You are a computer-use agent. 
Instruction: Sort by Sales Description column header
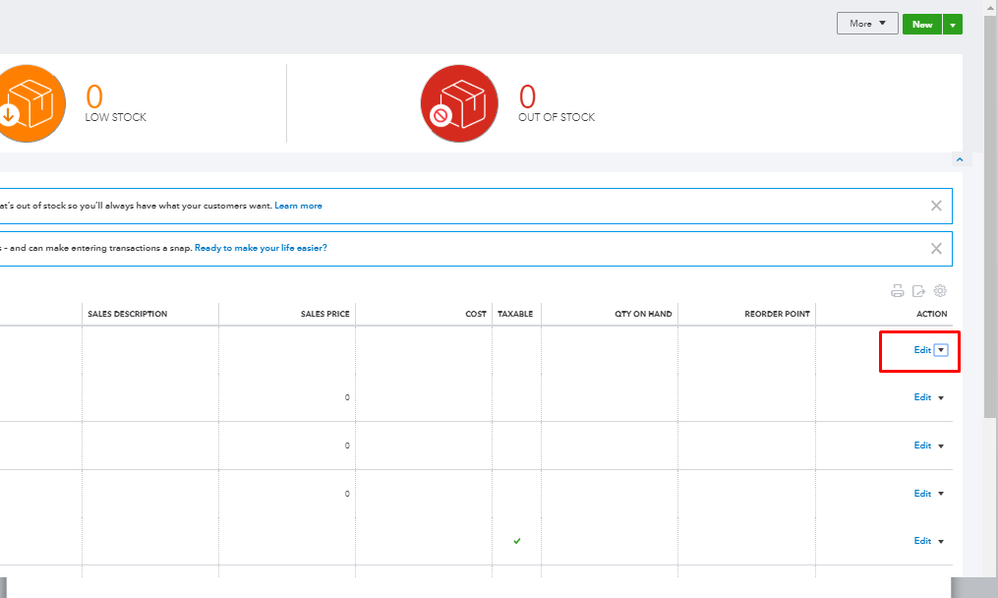pyautogui.click(x=127, y=314)
